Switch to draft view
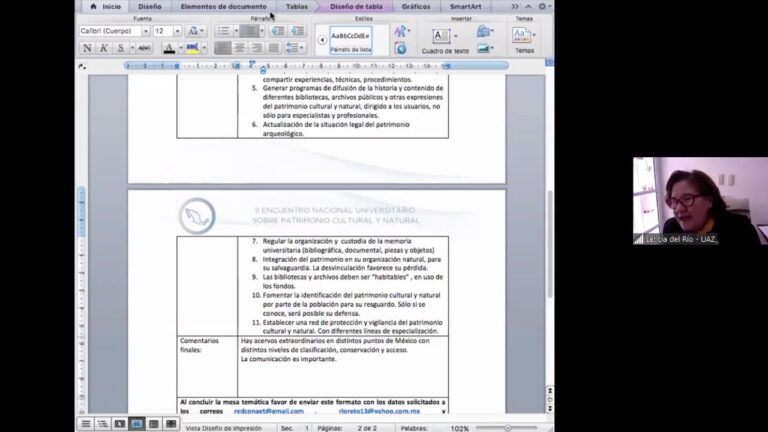This screenshot has width=768, height=432. tap(86, 424)
